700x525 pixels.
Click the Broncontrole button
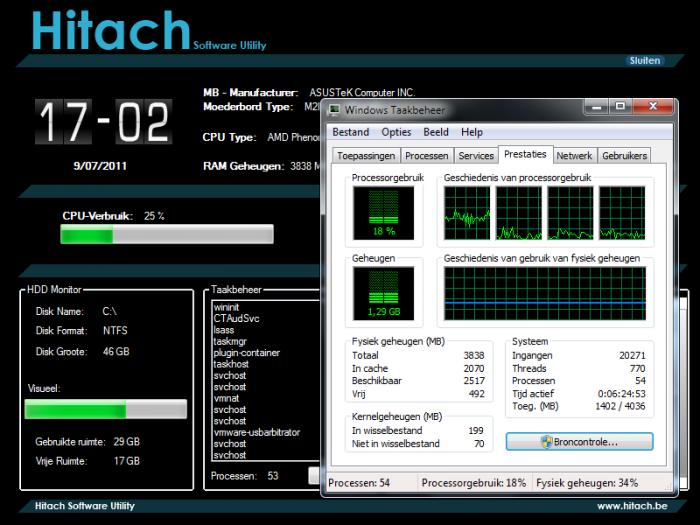coord(579,442)
